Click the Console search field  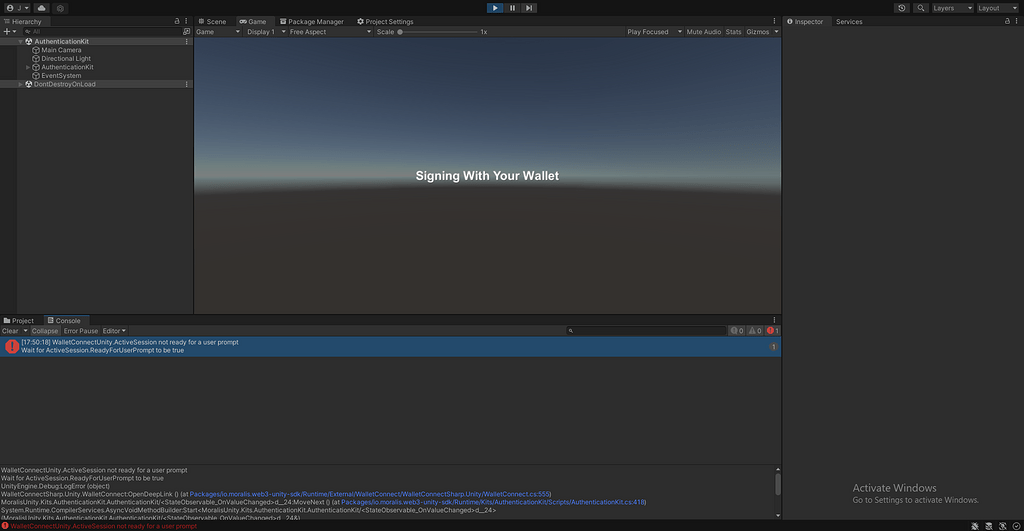tap(646, 330)
